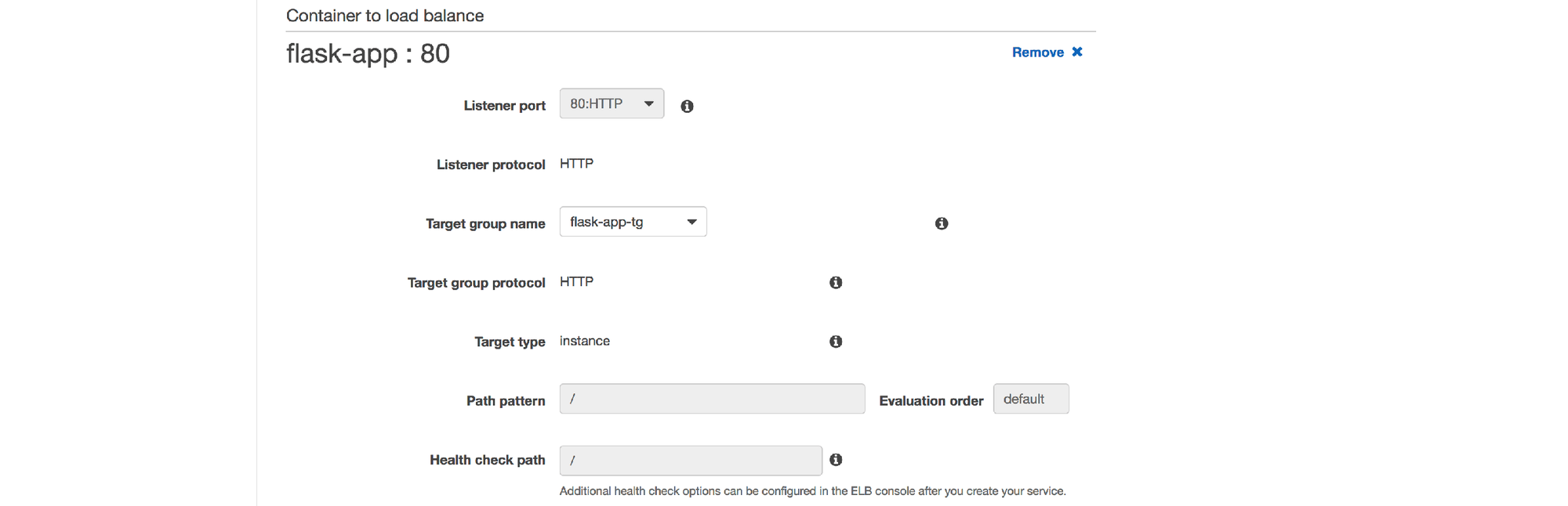
Task: Open the flask-app-tg target group dropdown
Action: click(x=633, y=222)
